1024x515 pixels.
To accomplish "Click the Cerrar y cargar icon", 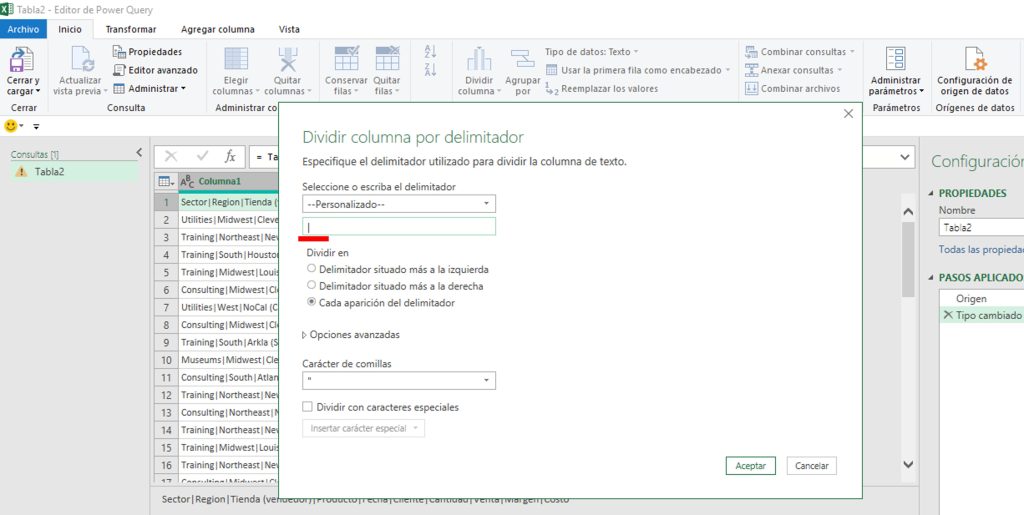I will [22, 60].
